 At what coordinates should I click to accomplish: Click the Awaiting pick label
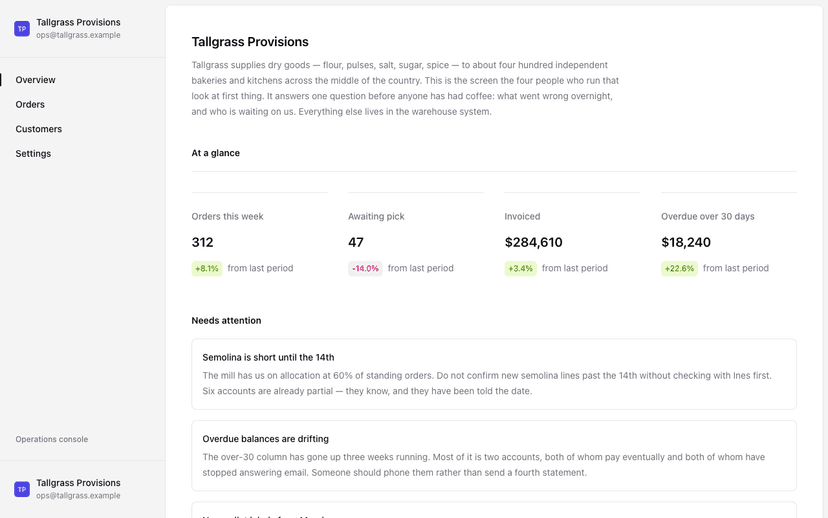tap(376, 216)
